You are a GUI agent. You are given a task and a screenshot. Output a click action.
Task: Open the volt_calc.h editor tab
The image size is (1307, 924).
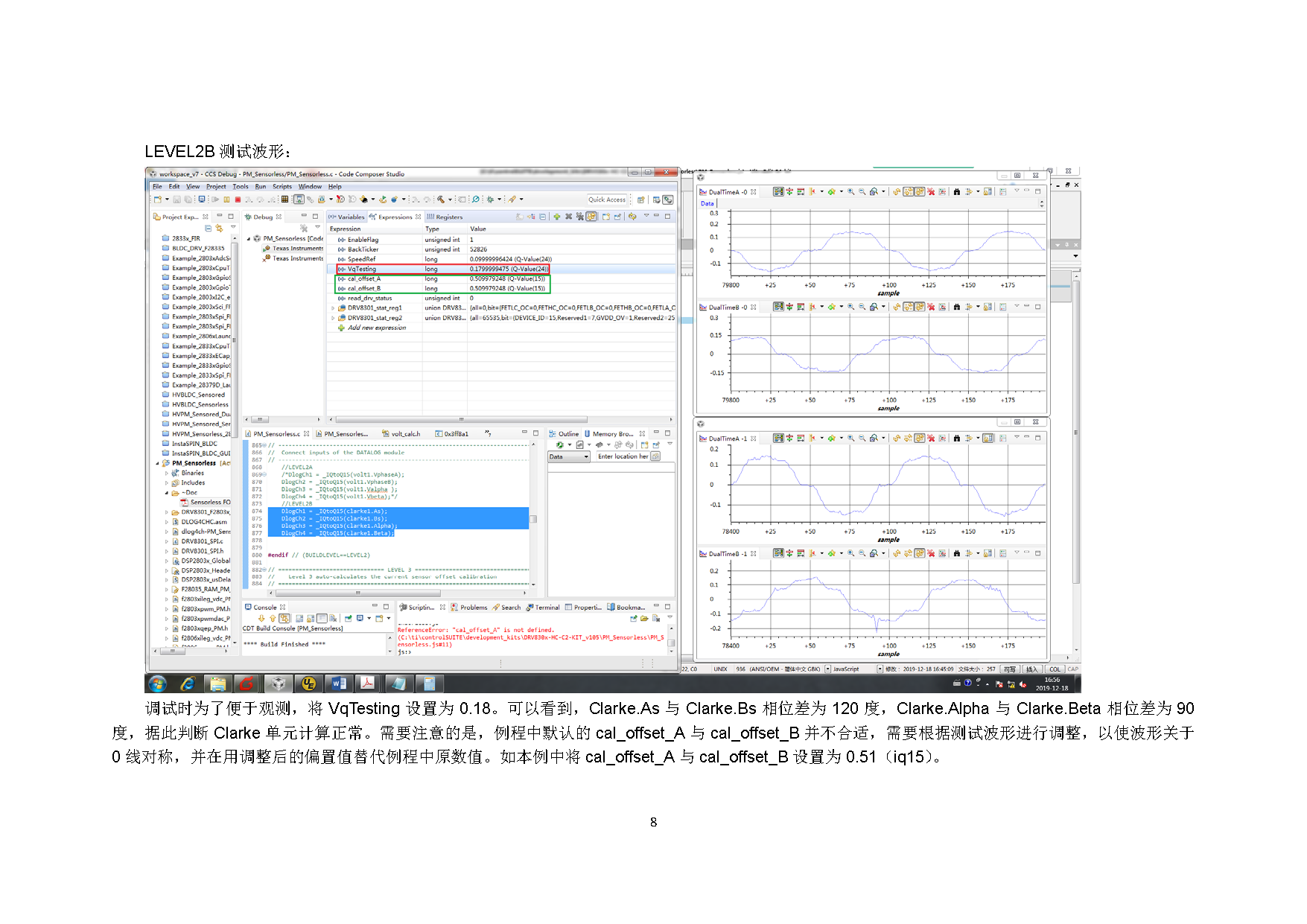[x=401, y=433]
